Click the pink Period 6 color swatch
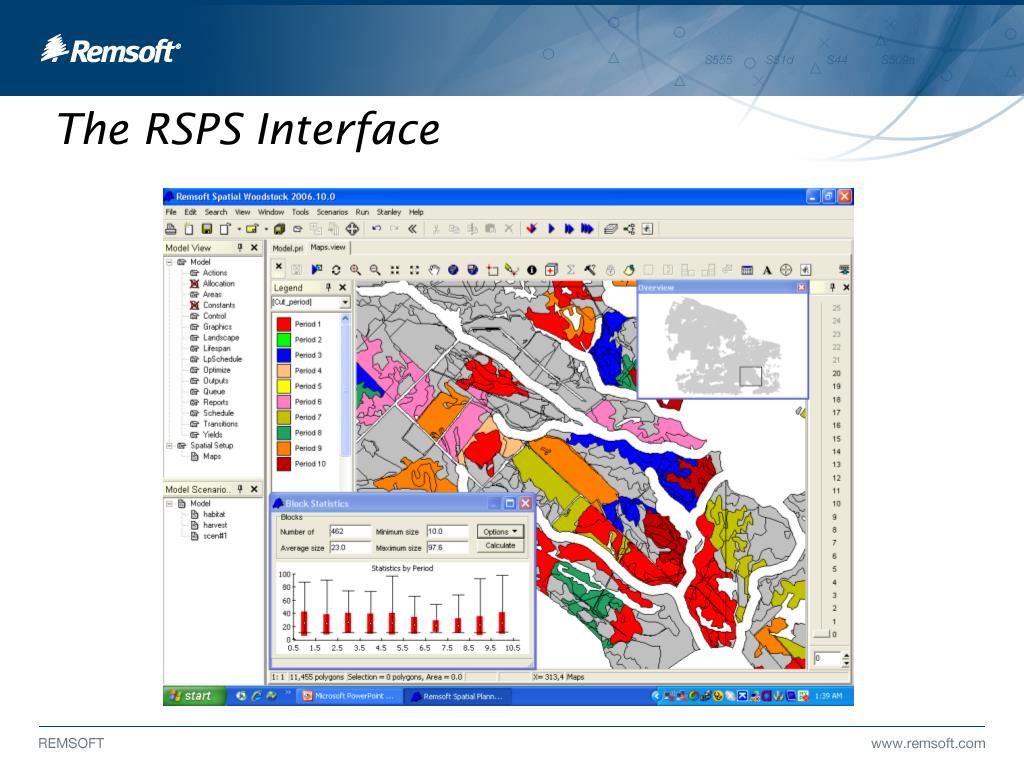Screen dimensions: 1024x768 (x=283, y=402)
